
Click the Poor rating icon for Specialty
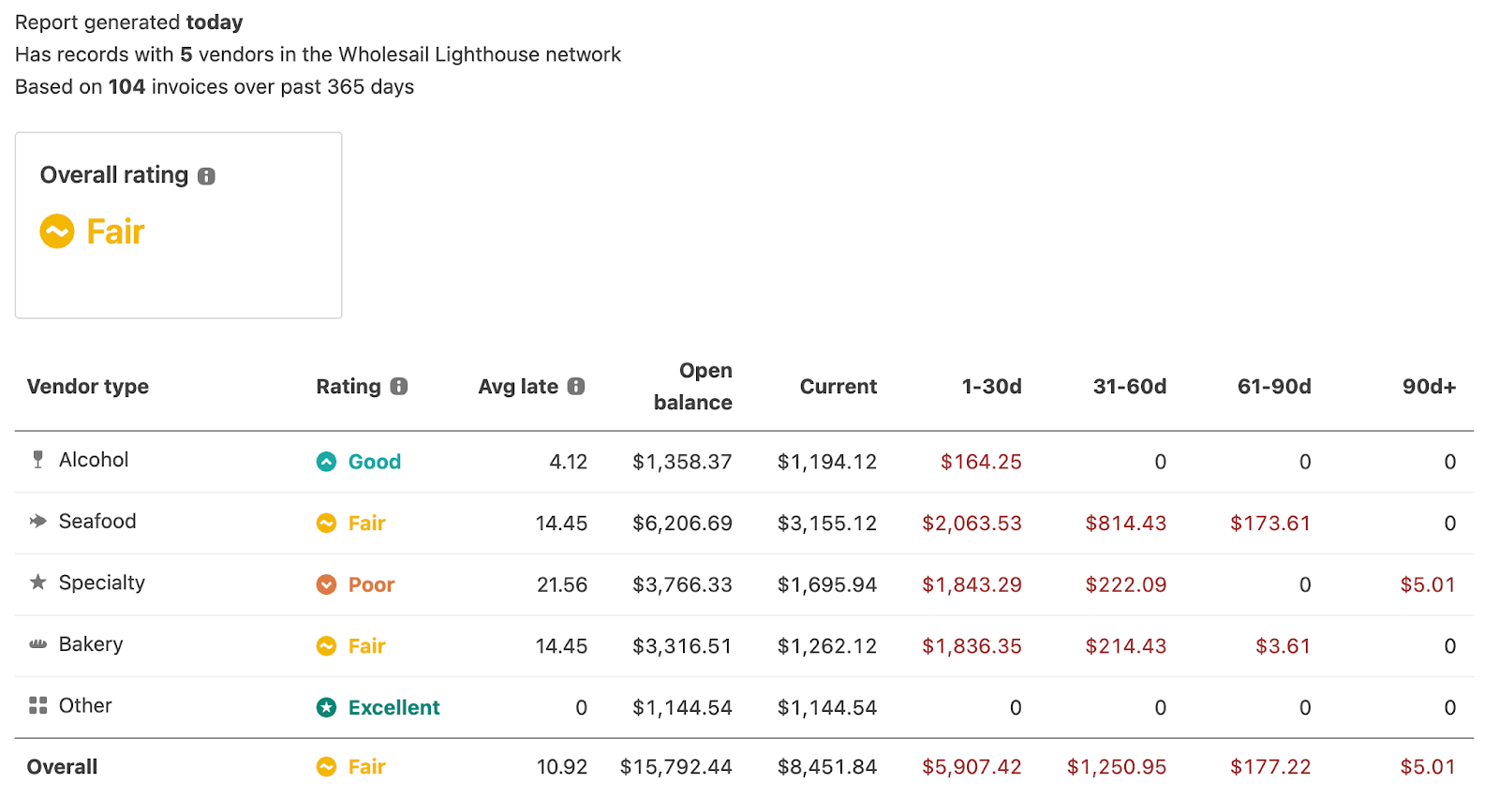click(x=326, y=584)
